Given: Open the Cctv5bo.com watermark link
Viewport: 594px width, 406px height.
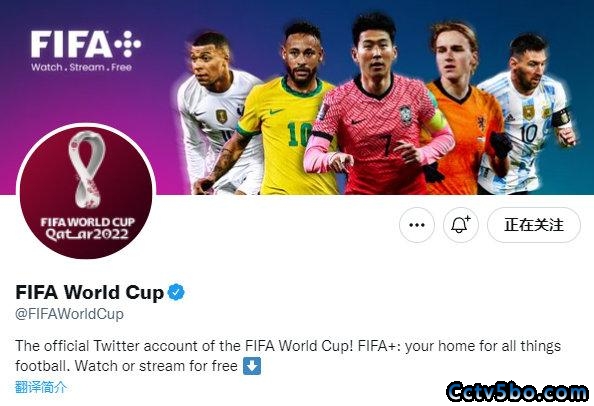Looking at the screenshot, I should 517,392.
